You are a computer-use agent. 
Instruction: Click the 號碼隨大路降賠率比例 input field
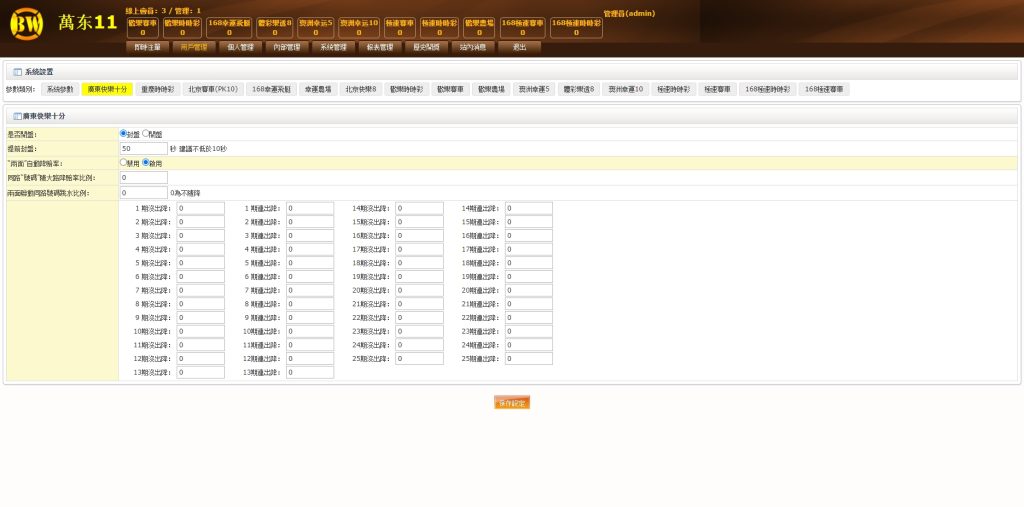(144, 178)
